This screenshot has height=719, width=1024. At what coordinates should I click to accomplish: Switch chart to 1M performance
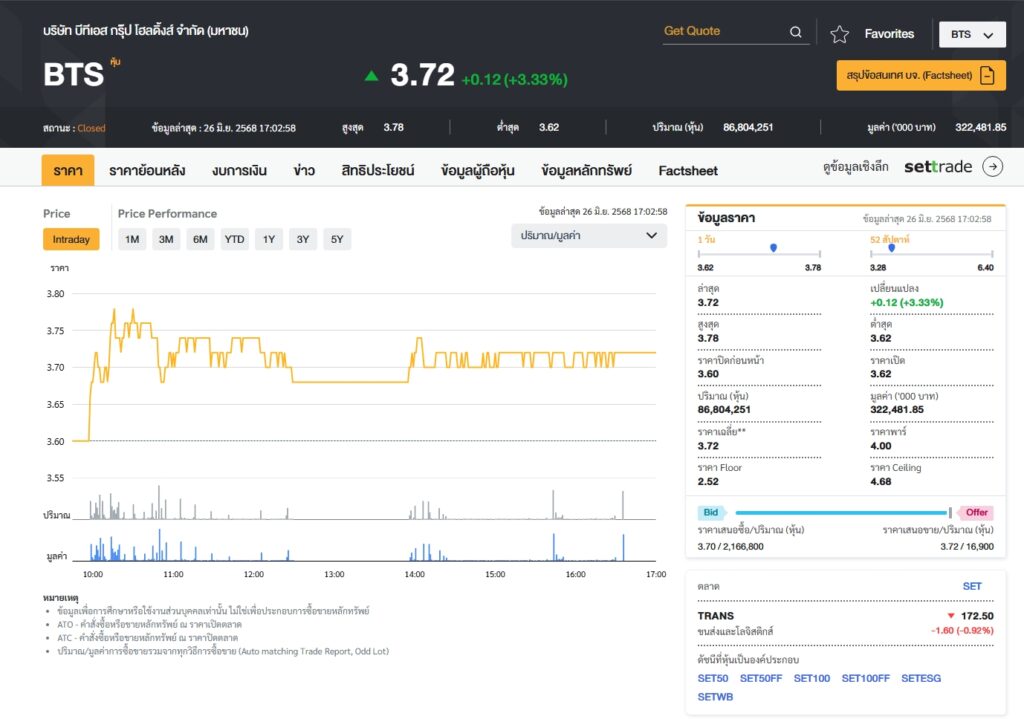(x=132, y=239)
